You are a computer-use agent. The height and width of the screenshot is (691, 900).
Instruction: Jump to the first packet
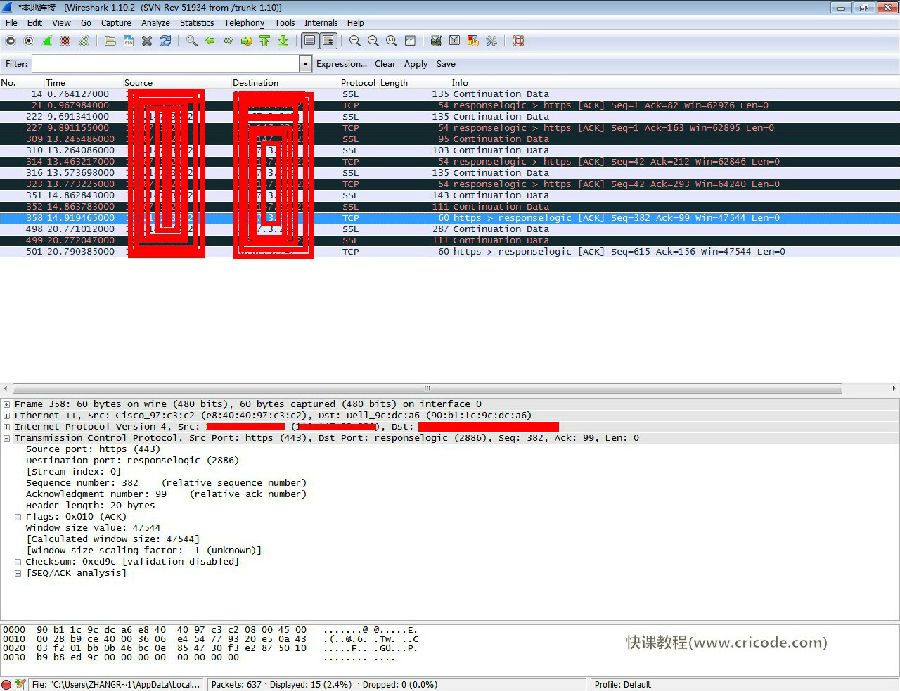pyautogui.click(x=265, y=41)
